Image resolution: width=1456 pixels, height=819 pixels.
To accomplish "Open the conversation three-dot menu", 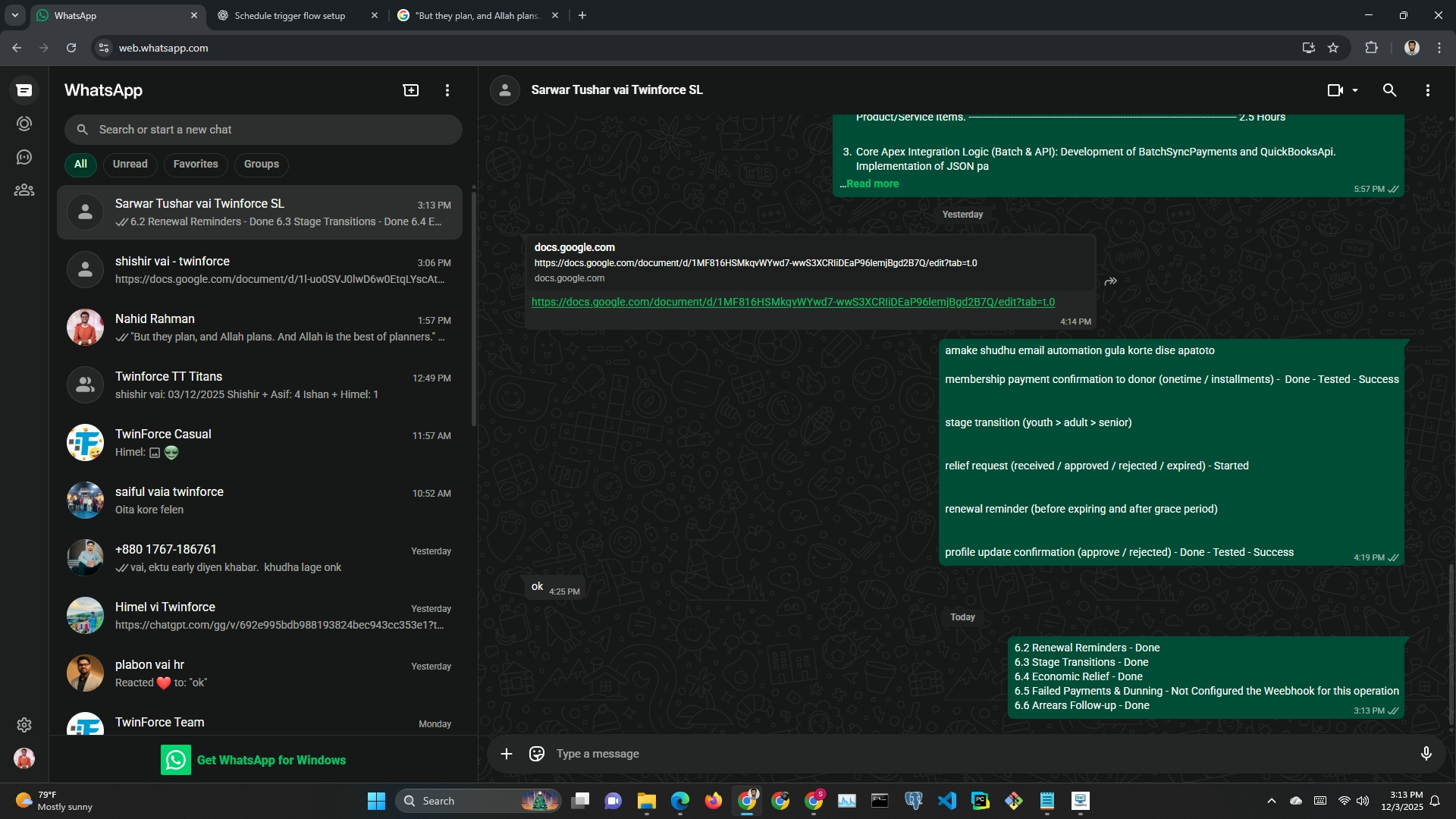I will click(x=1427, y=90).
